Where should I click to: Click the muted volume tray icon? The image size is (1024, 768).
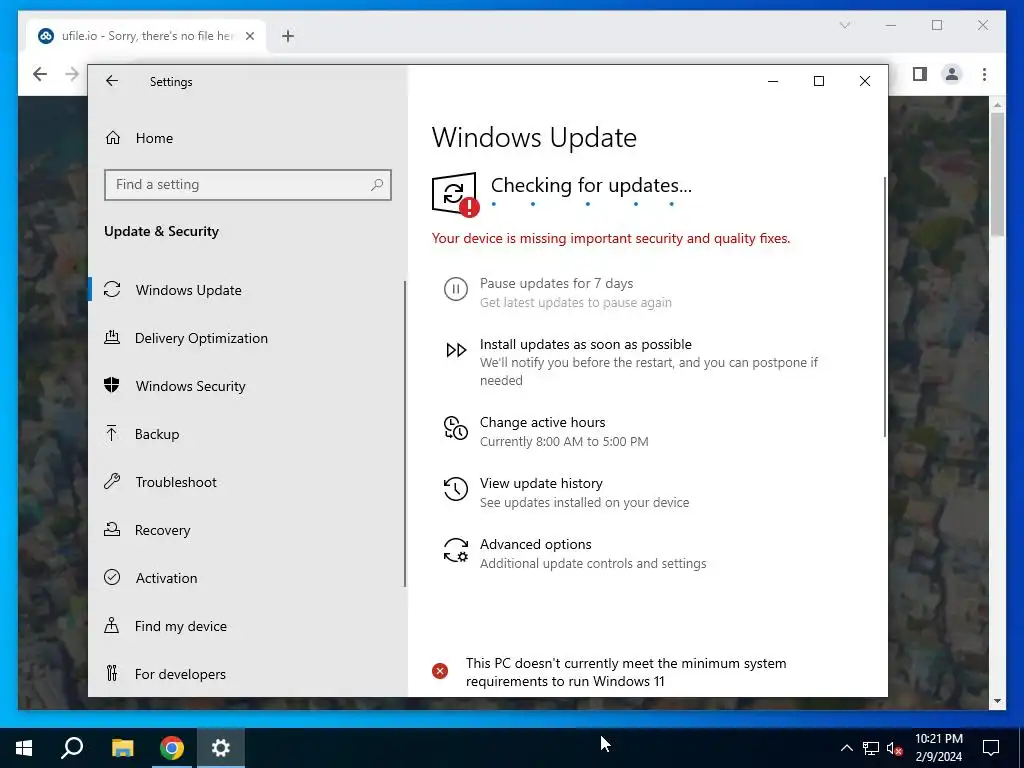[895, 748]
